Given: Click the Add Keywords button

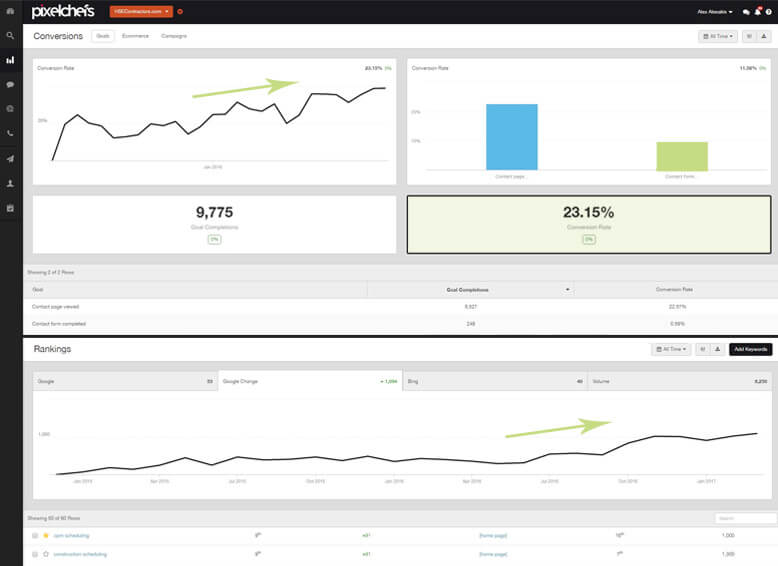Looking at the screenshot, I should coord(750,349).
